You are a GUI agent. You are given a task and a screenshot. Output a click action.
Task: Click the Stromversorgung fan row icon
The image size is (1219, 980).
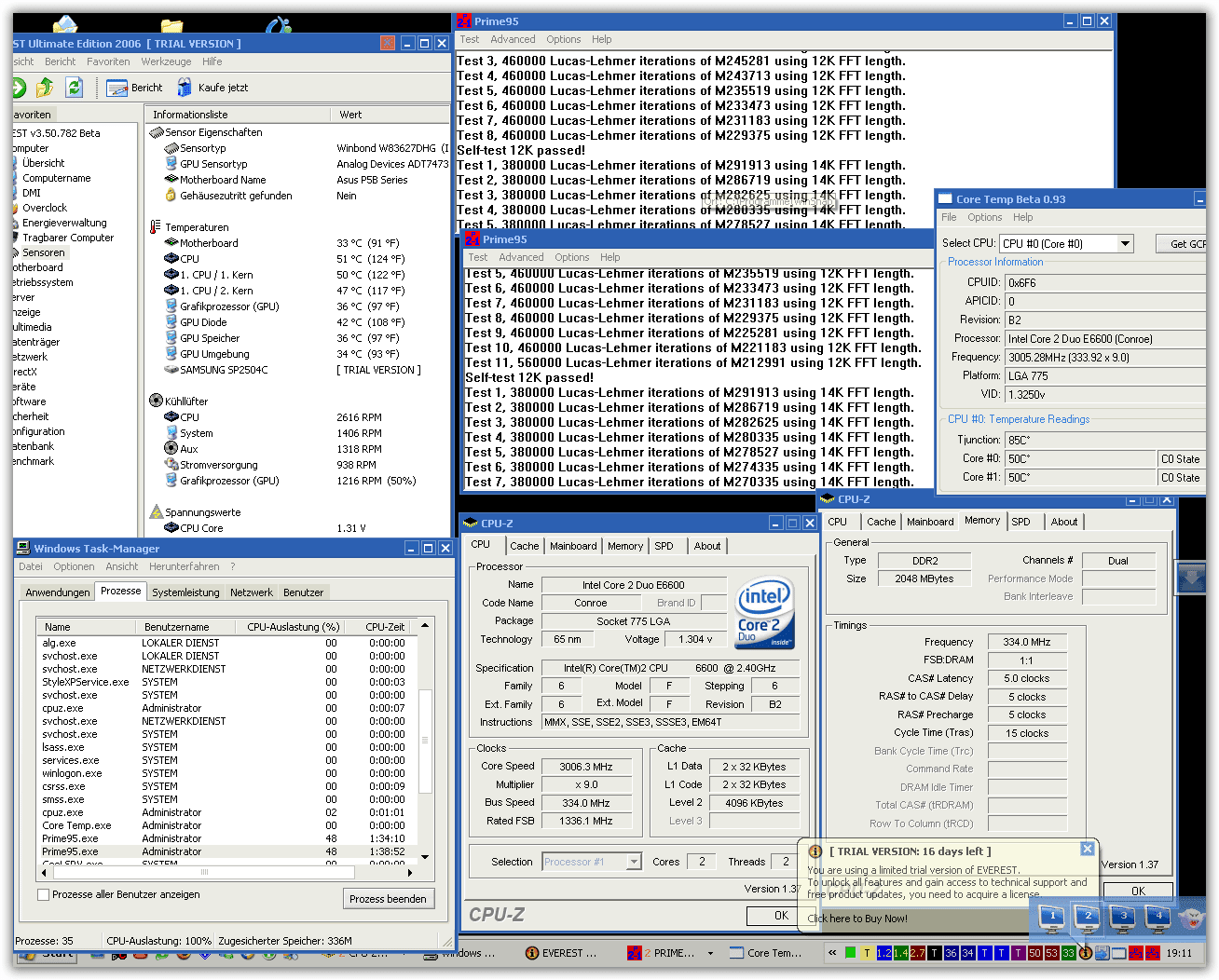pos(171,465)
